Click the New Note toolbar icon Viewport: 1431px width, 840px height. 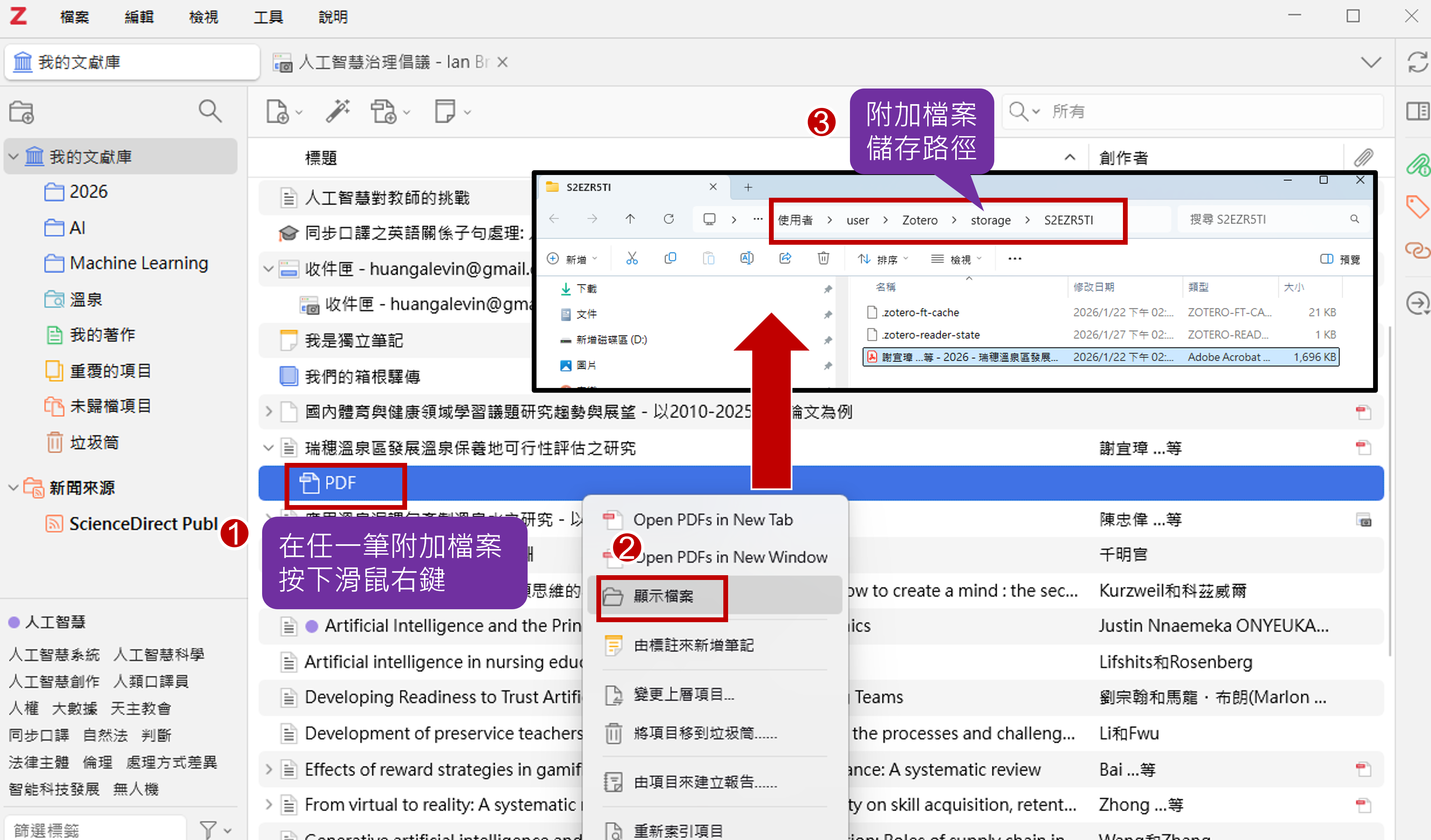[445, 111]
